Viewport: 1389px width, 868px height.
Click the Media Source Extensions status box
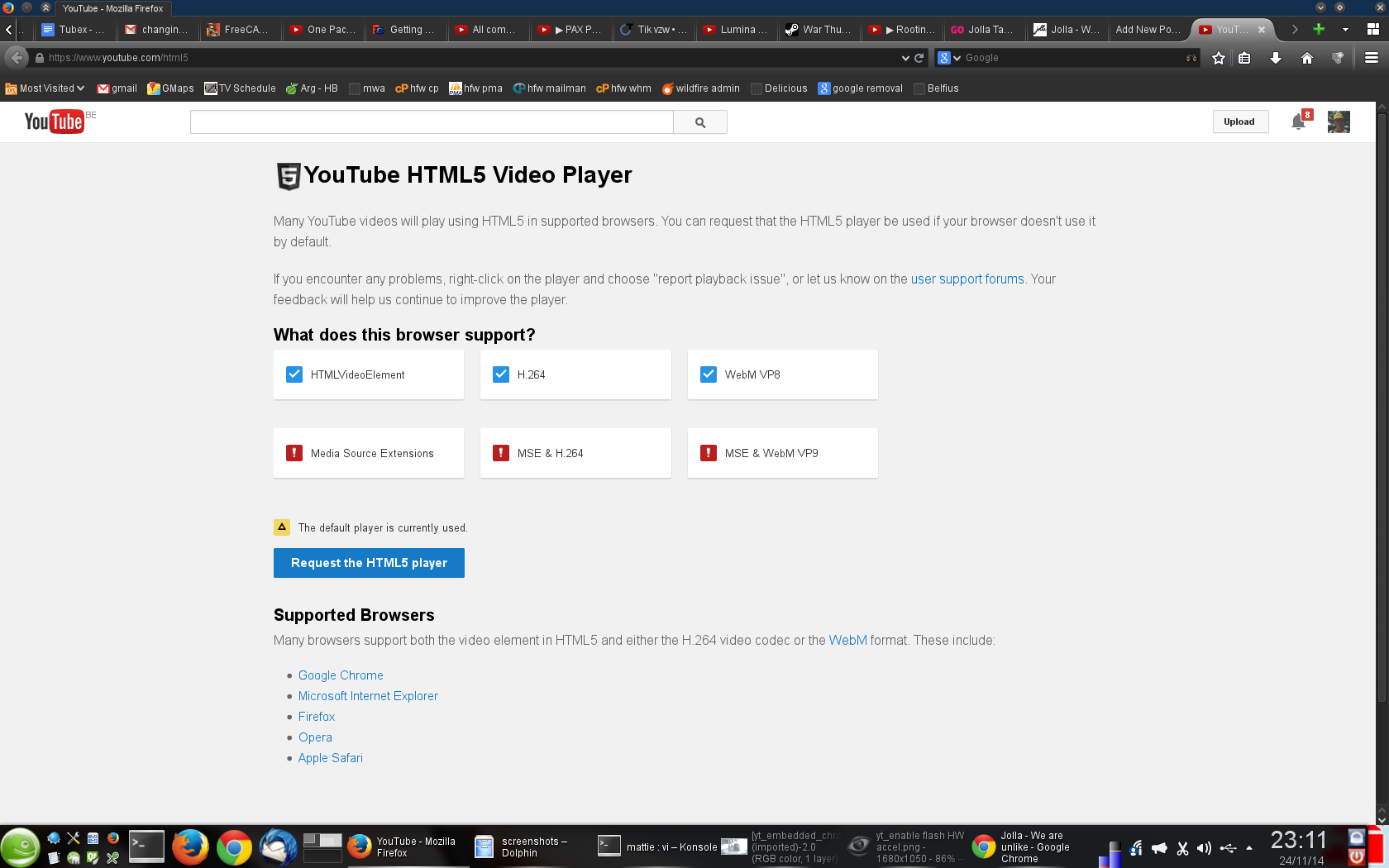(x=369, y=453)
